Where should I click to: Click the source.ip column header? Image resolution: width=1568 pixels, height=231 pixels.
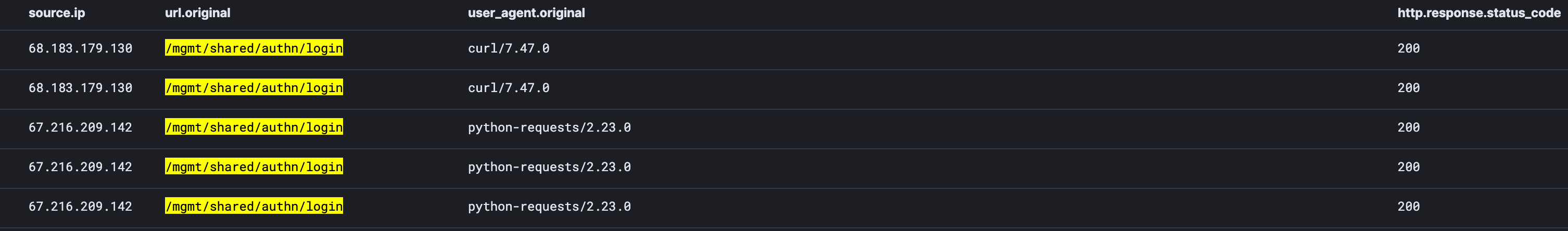[x=57, y=13]
